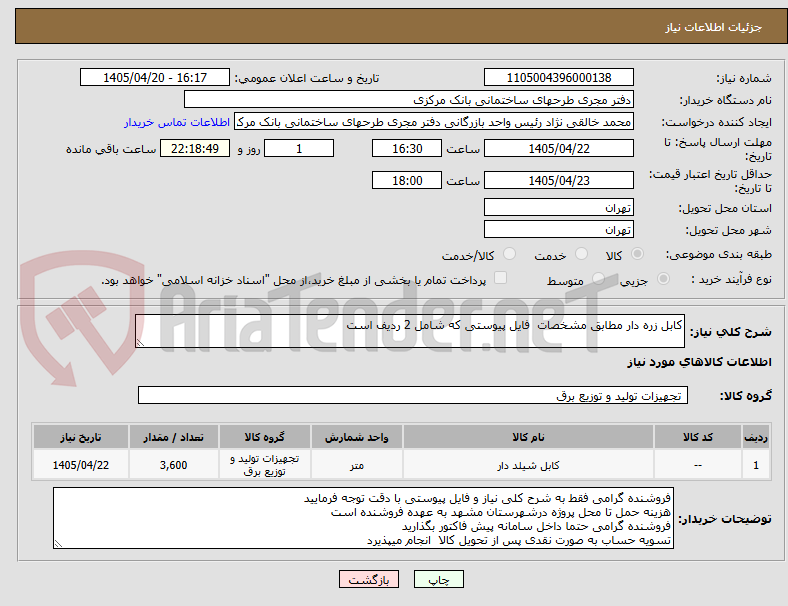
Task: Open اطلاعات تماس خریدار link
Action: (177, 122)
